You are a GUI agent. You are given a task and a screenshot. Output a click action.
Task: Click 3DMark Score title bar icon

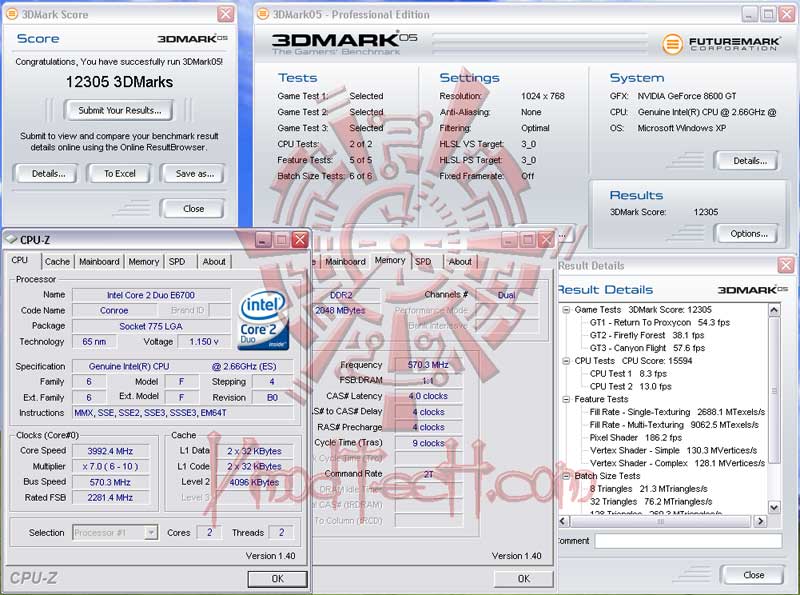pyautogui.click(x=12, y=14)
